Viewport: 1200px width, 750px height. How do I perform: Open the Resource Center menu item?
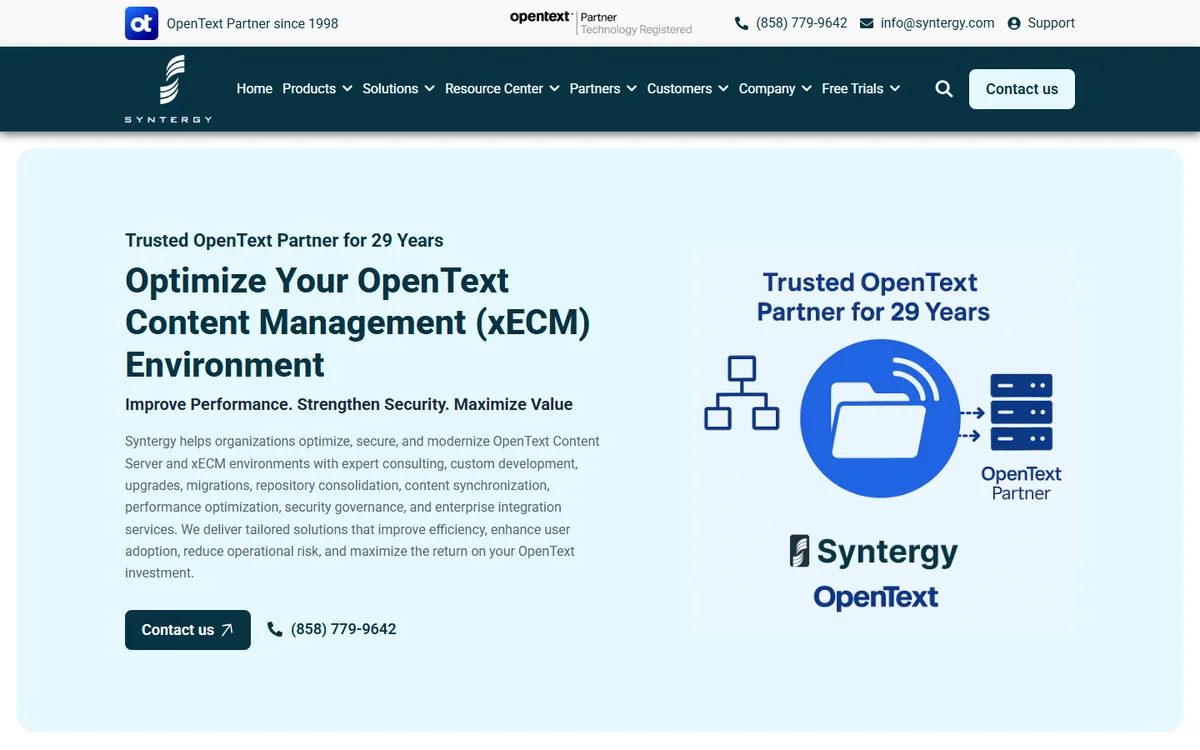pyautogui.click(x=494, y=89)
